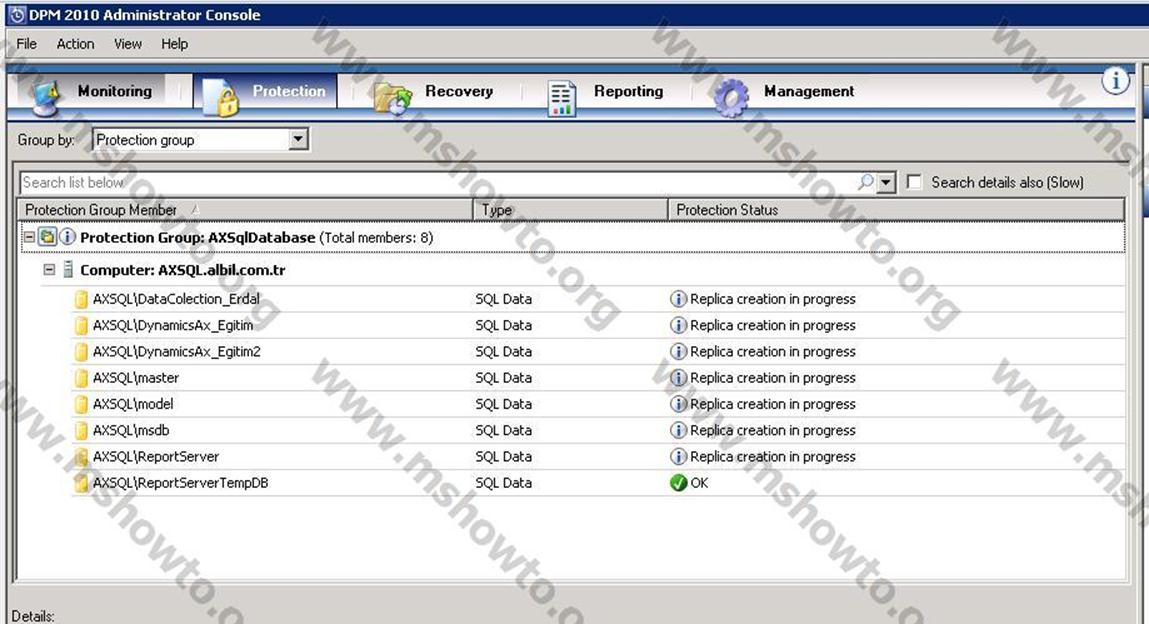The width and height of the screenshot is (1149, 624).
Task: Open the information icon at top right
Action: click(1115, 81)
